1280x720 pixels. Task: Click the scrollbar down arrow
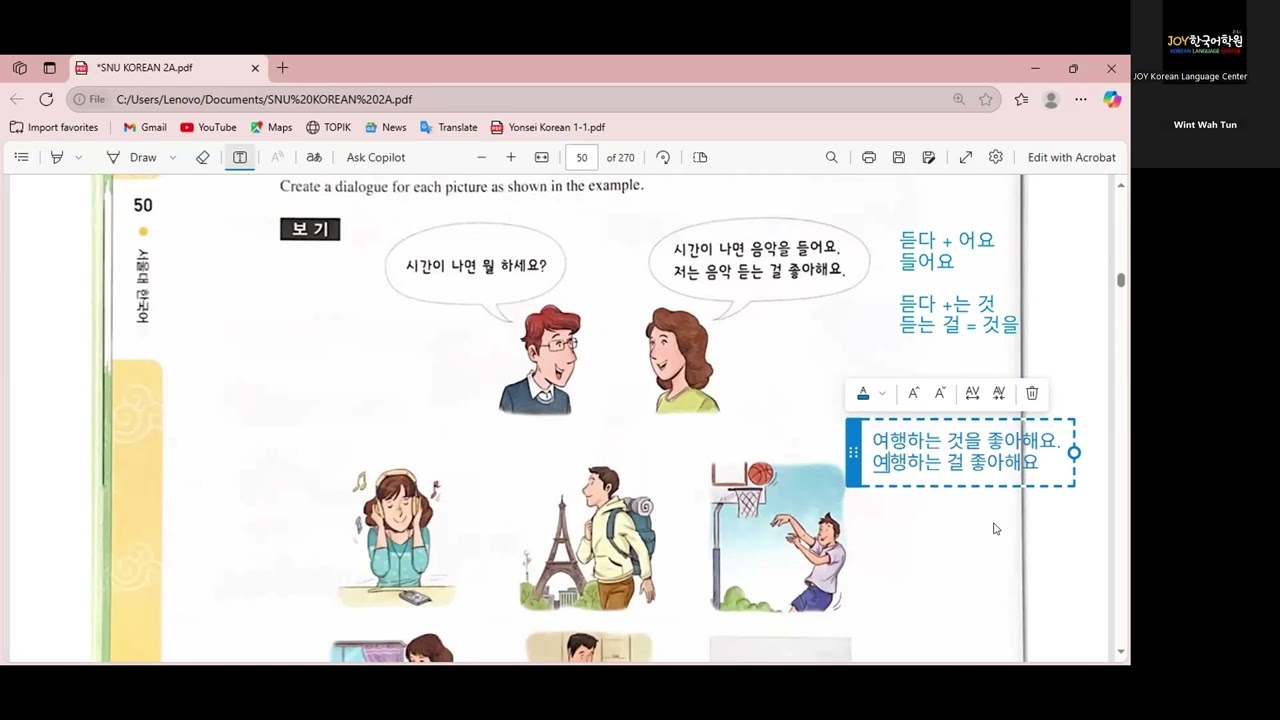coord(1121,652)
